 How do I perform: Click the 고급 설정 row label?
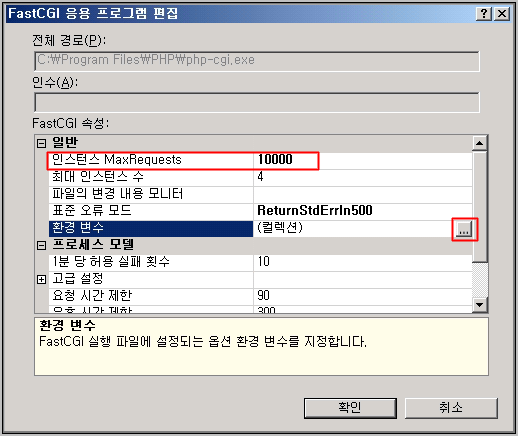(77, 279)
